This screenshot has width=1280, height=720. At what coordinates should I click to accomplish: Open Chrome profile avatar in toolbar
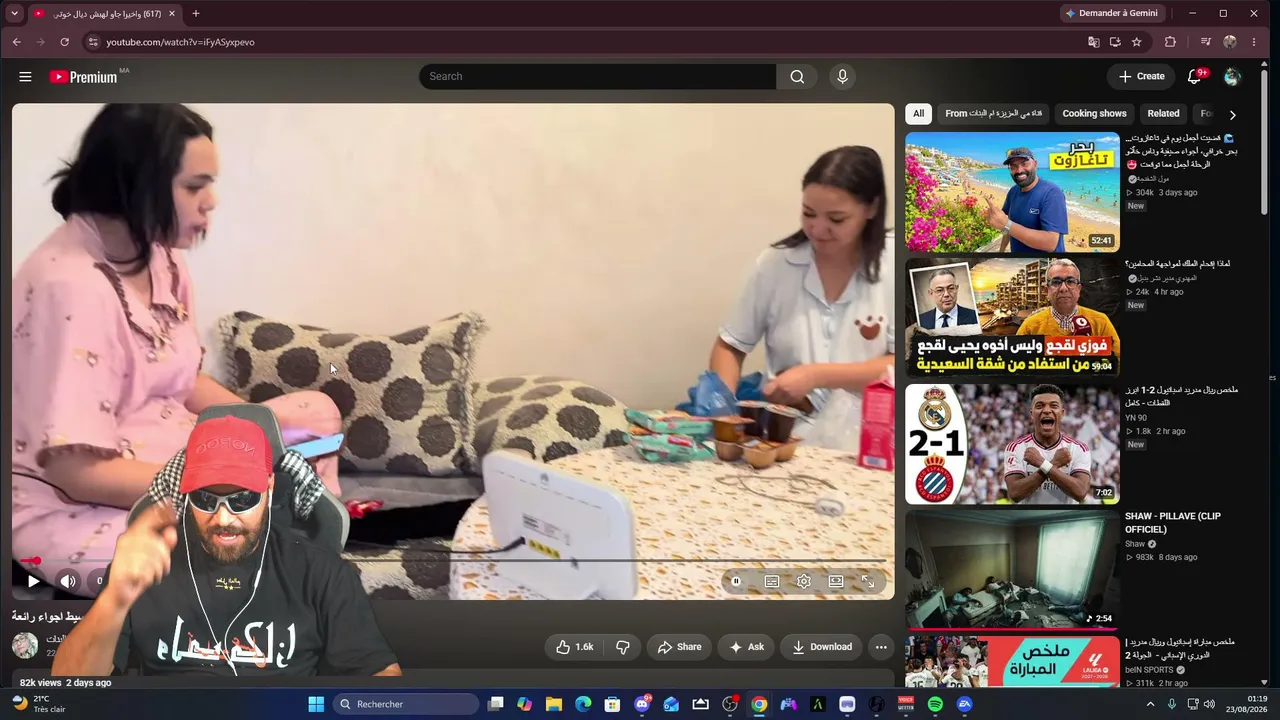point(1230,42)
